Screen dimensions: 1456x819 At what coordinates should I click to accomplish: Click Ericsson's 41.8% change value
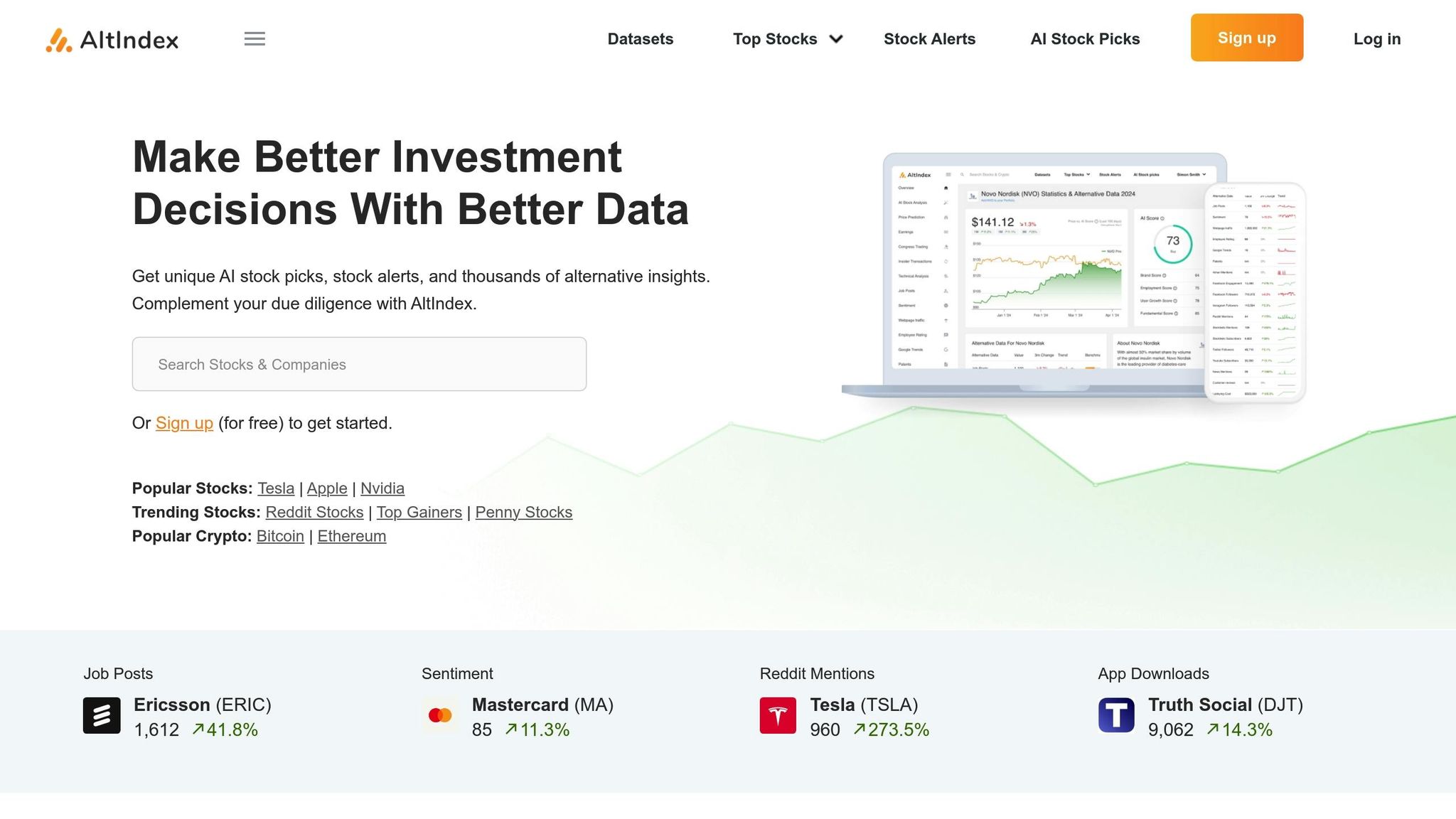tap(225, 729)
